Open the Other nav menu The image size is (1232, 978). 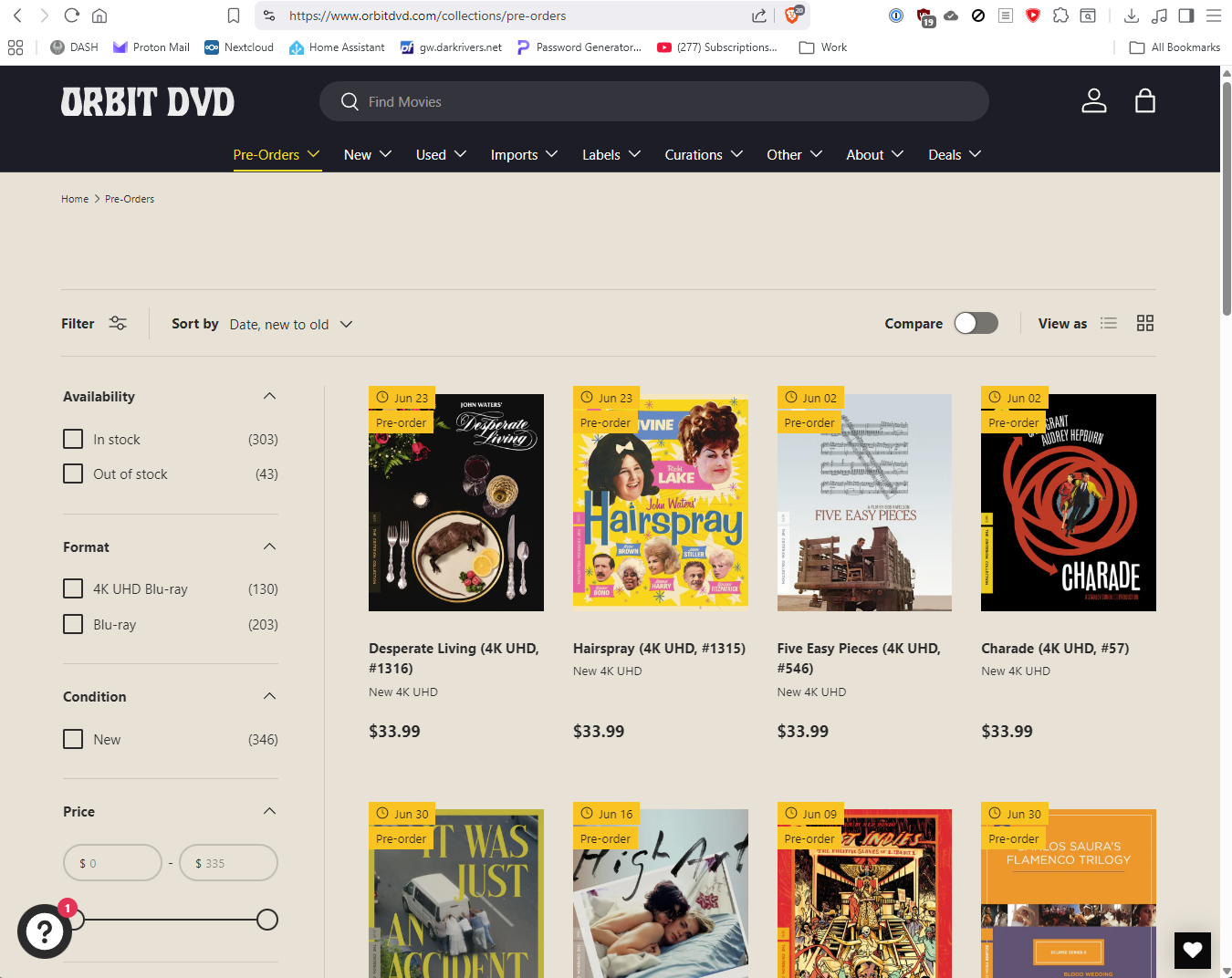pyautogui.click(x=795, y=155)
